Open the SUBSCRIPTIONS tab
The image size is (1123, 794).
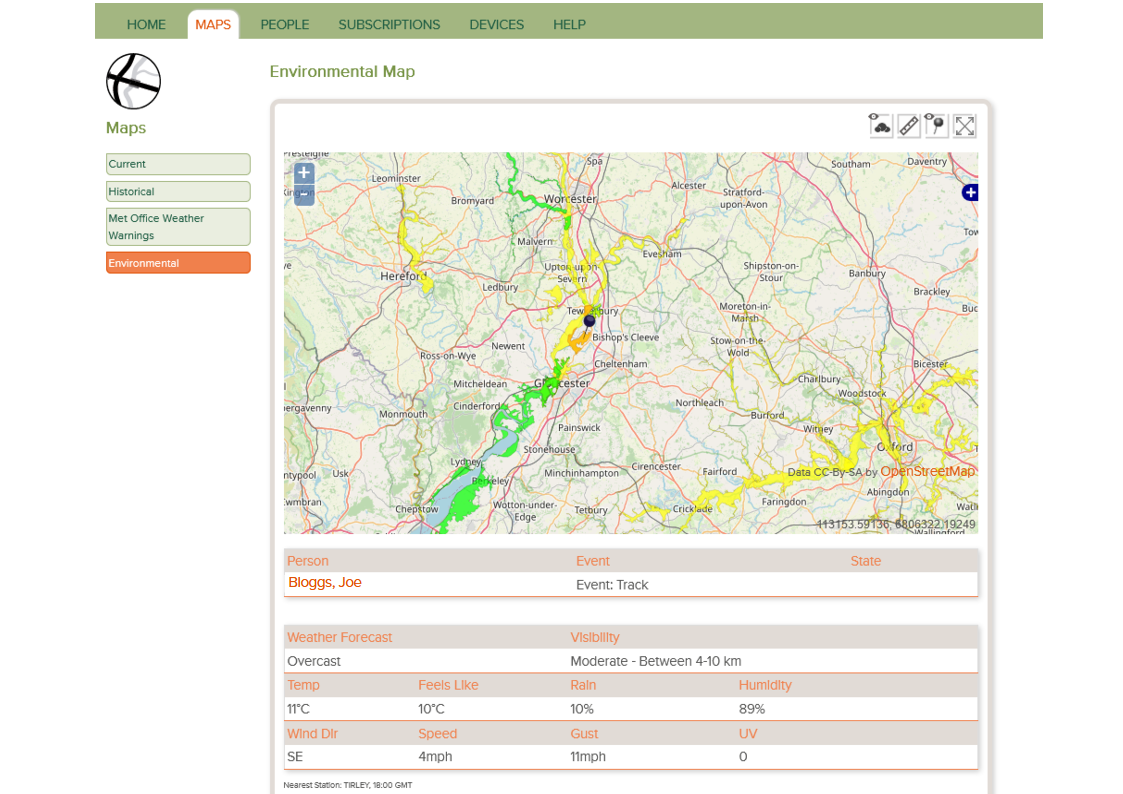389,24
